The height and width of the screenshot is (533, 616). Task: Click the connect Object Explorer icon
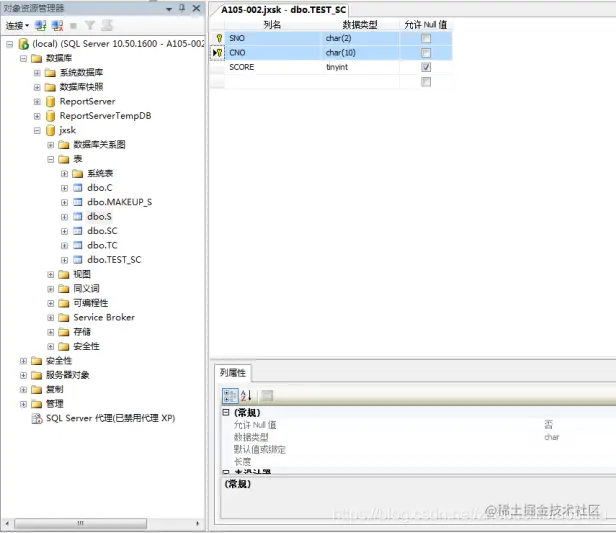click(40, 26)
